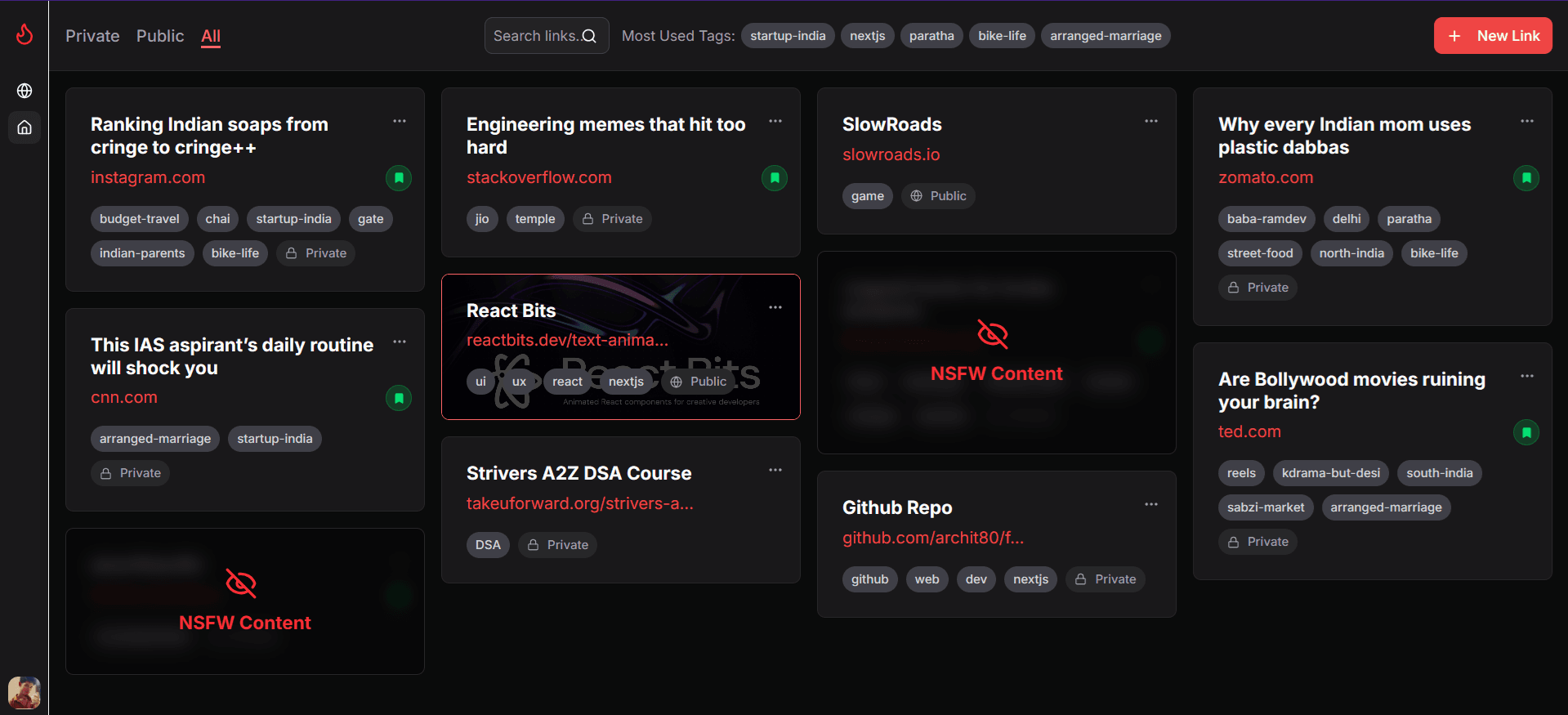Viewport: 1568px width, 715px height.
Task: Switch to the Private tab
Action: click(92, 36)
